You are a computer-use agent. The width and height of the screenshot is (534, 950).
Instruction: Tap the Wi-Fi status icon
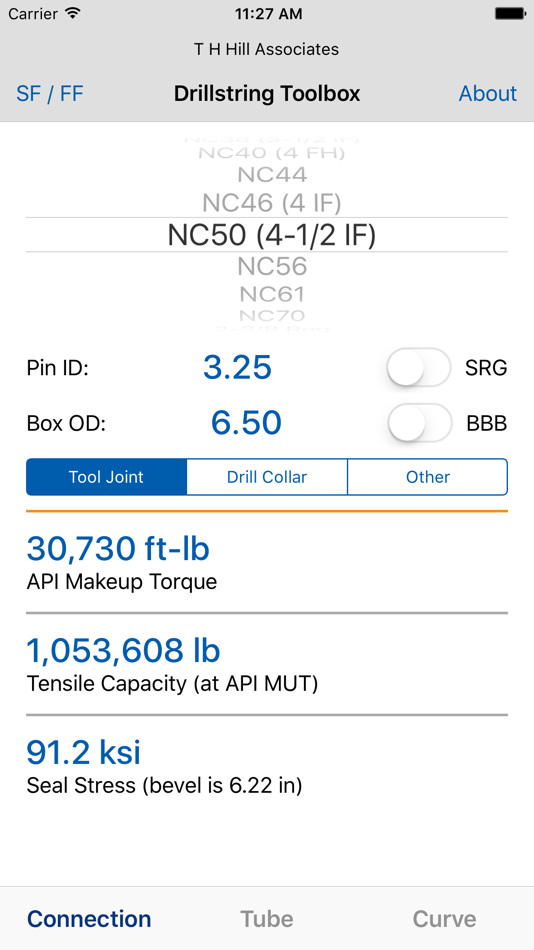[x=73, y=13]
